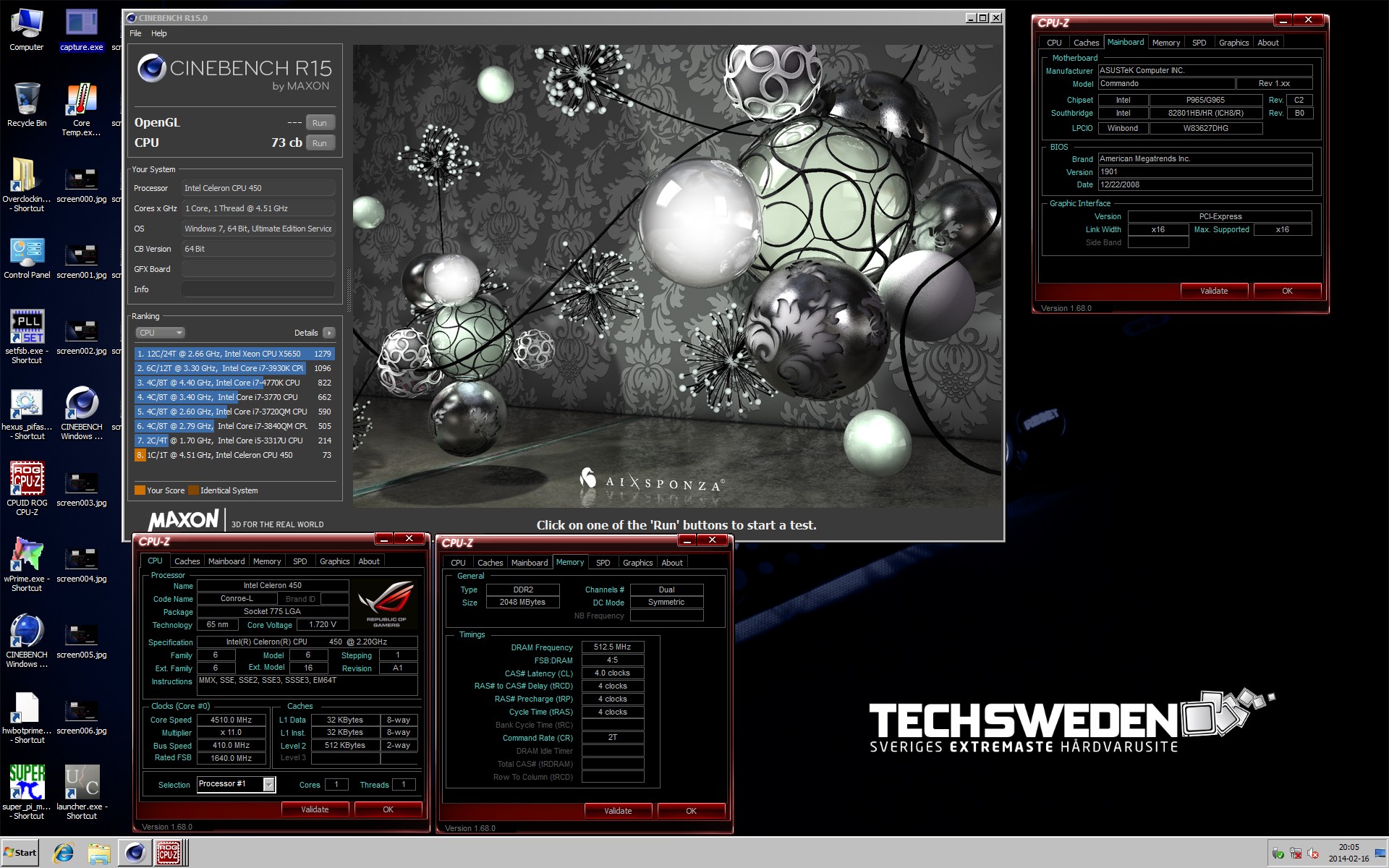Launch CPUID ROG CPU-Z desktop icon
Image resolution: width=1389 pixels, height=868 pixels.
[27, 489]
